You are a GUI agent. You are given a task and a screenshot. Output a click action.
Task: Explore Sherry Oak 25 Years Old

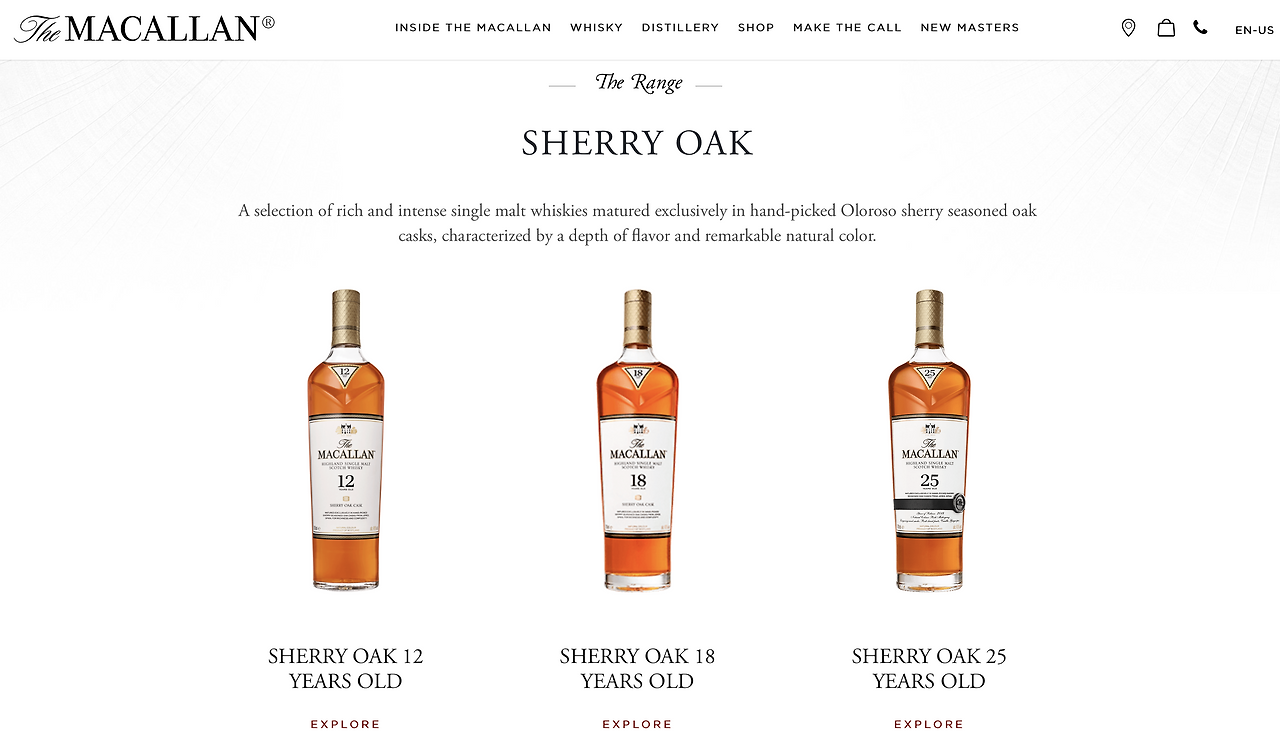coord(929,724)
